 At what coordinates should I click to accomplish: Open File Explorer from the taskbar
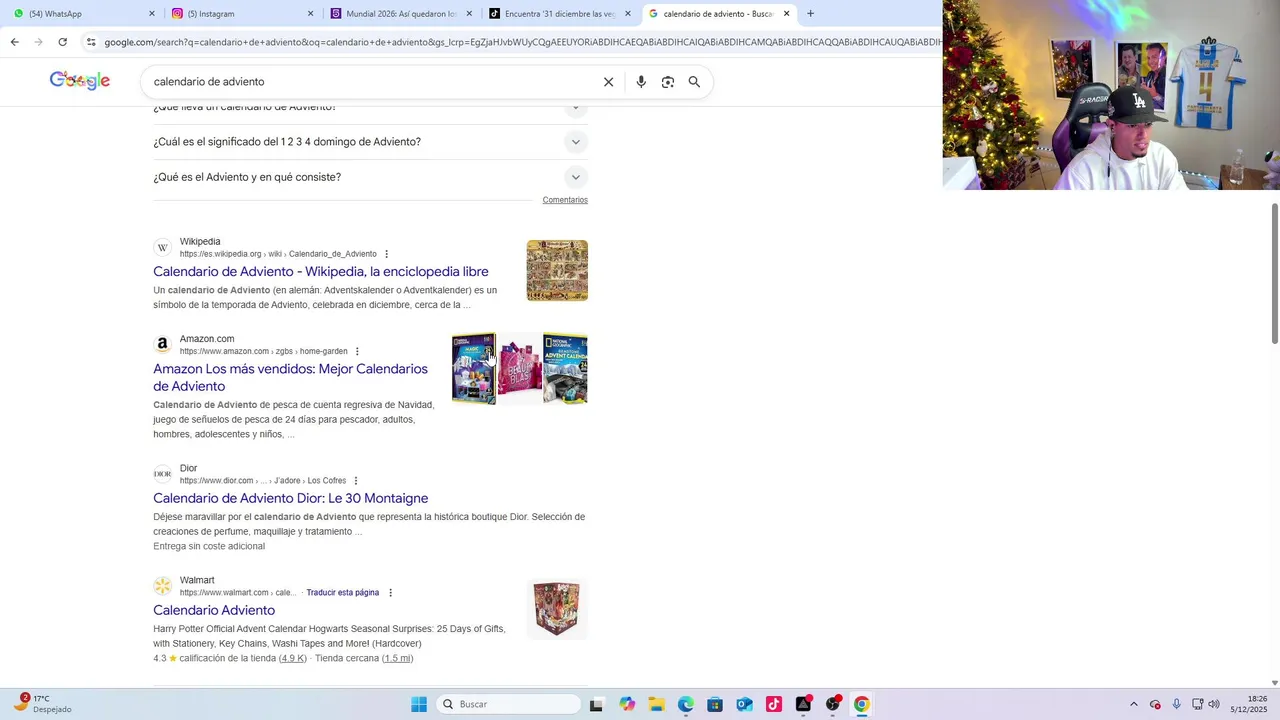point(656,704)
